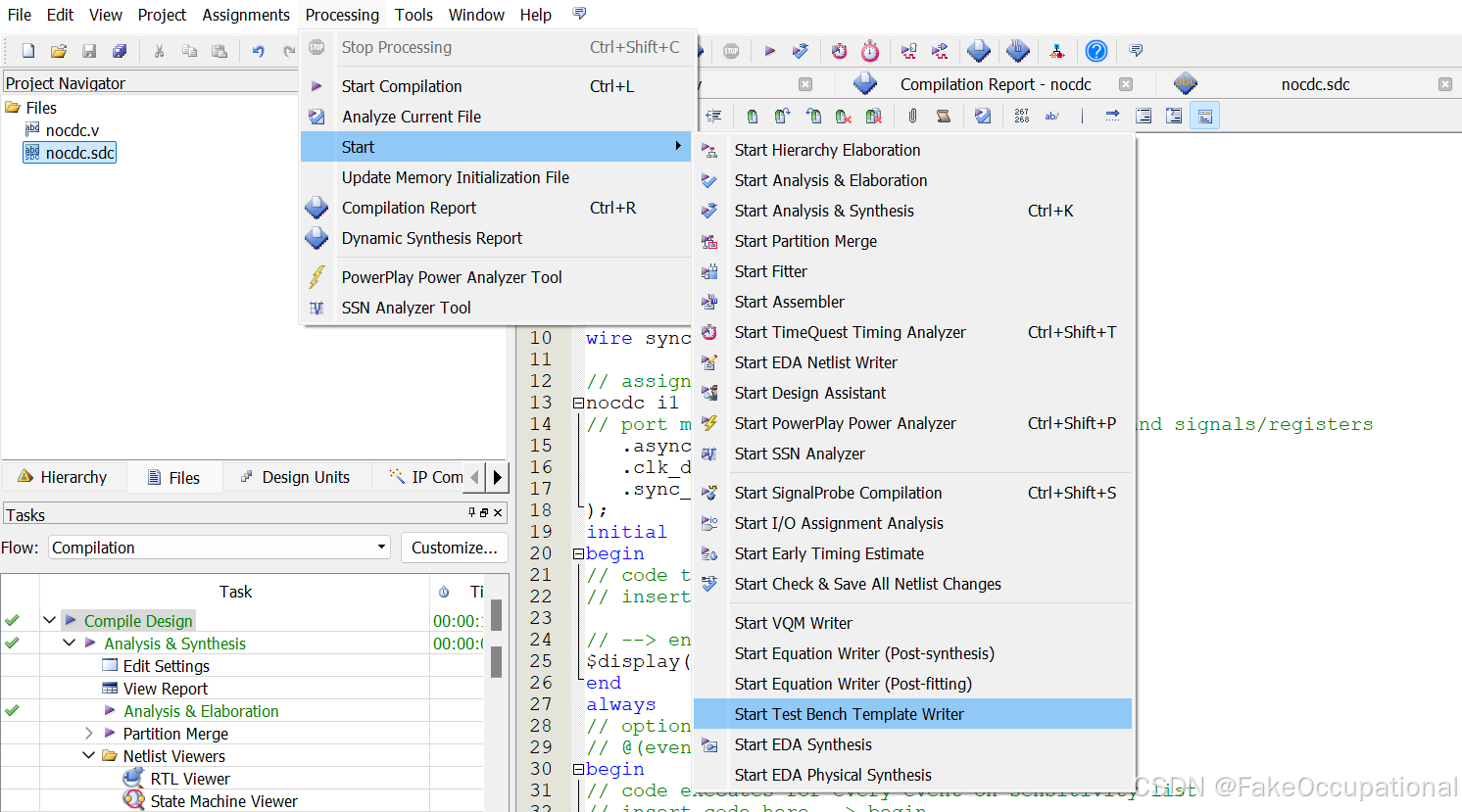The image size is (1462, 812).
Task: Select Start Test Bench Template Writer
Action: pos(912,714)
